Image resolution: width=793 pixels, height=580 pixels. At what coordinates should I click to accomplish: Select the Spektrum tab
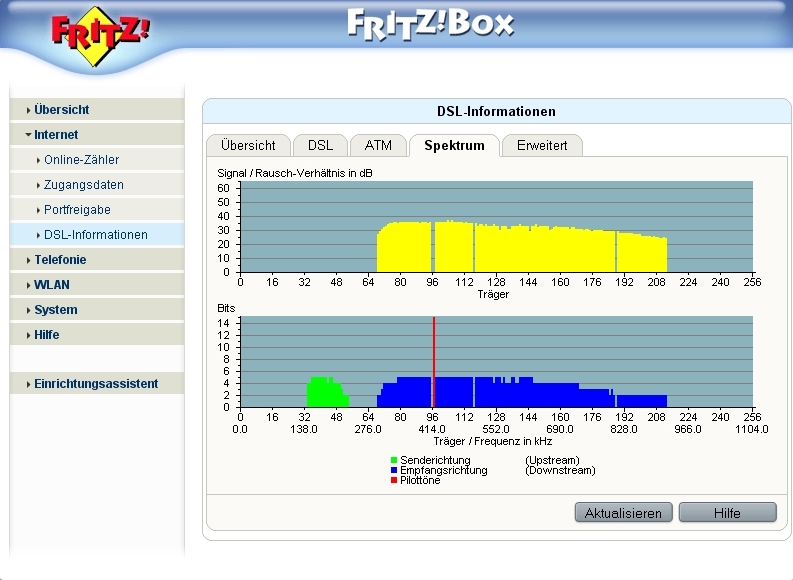[x=454, y=146]
